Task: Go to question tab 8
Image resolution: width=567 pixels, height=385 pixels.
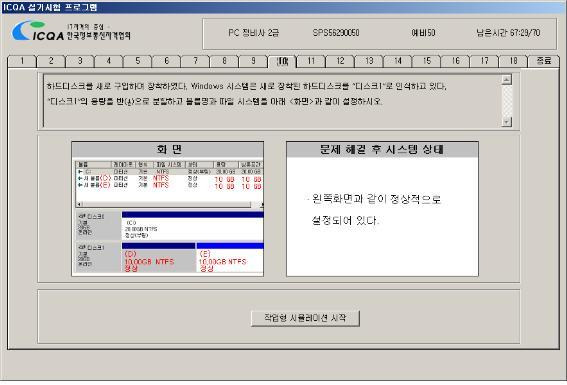Action: pos(225,61)
